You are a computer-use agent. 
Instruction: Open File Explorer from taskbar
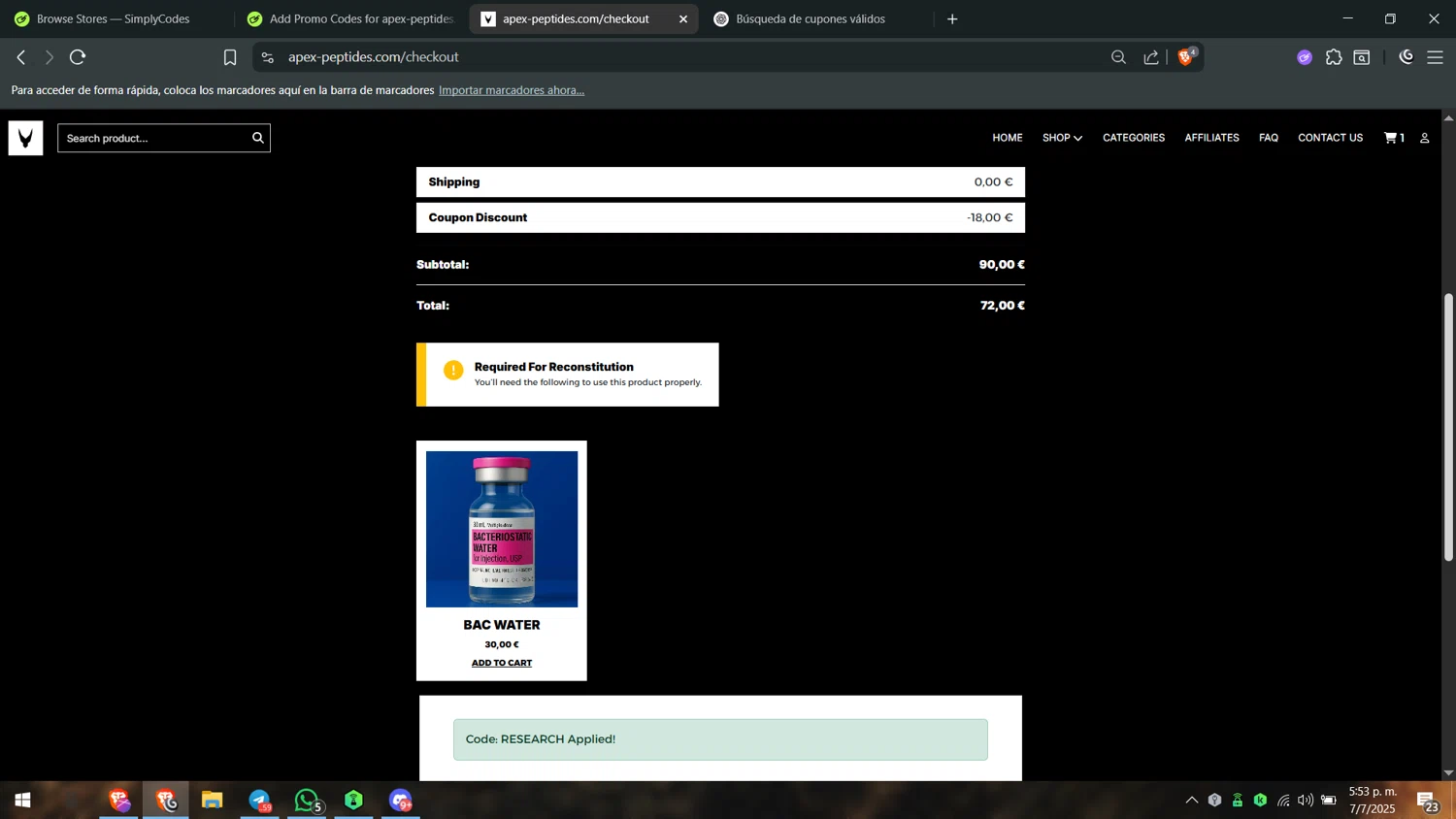[x=213, y=801]
